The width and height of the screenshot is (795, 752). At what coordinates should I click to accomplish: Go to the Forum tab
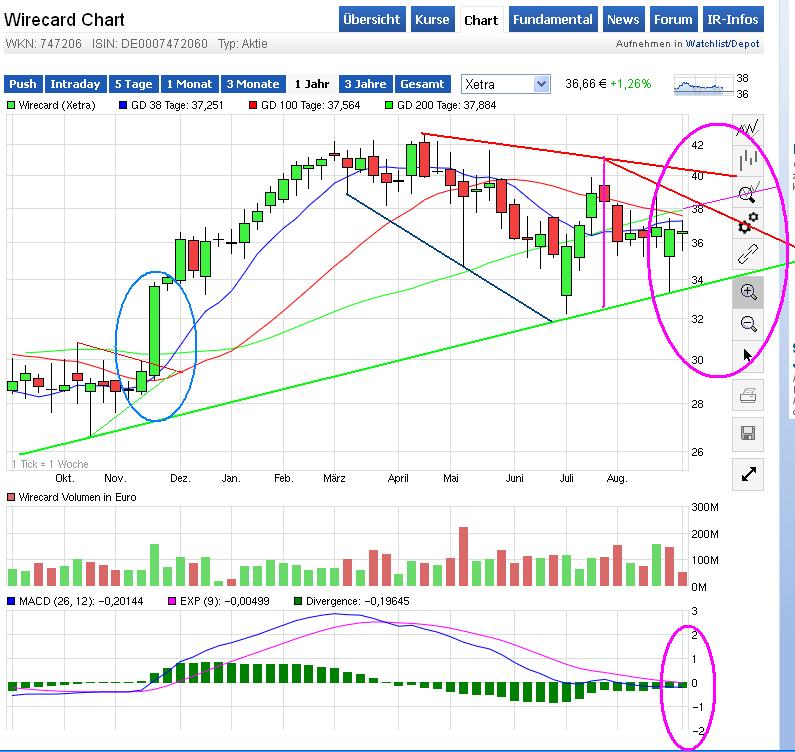tap(673, 19)
